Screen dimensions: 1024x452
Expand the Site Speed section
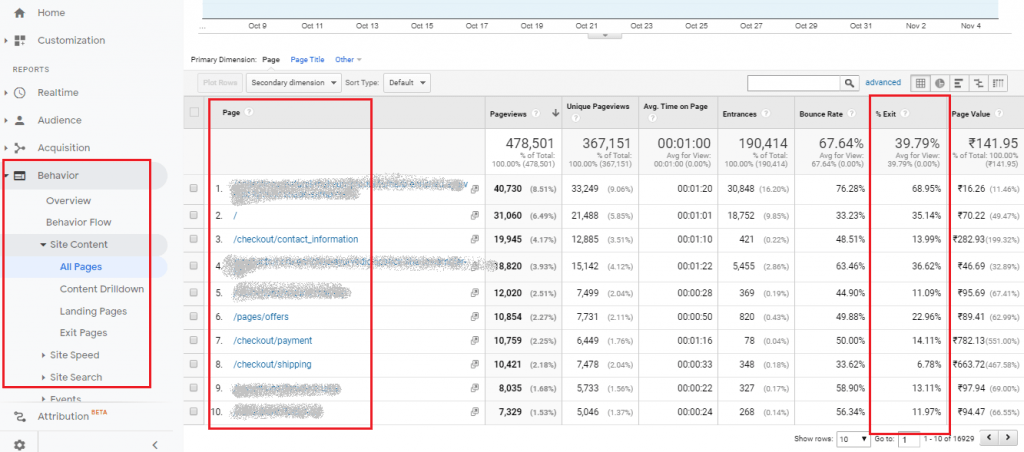point(44,355)
